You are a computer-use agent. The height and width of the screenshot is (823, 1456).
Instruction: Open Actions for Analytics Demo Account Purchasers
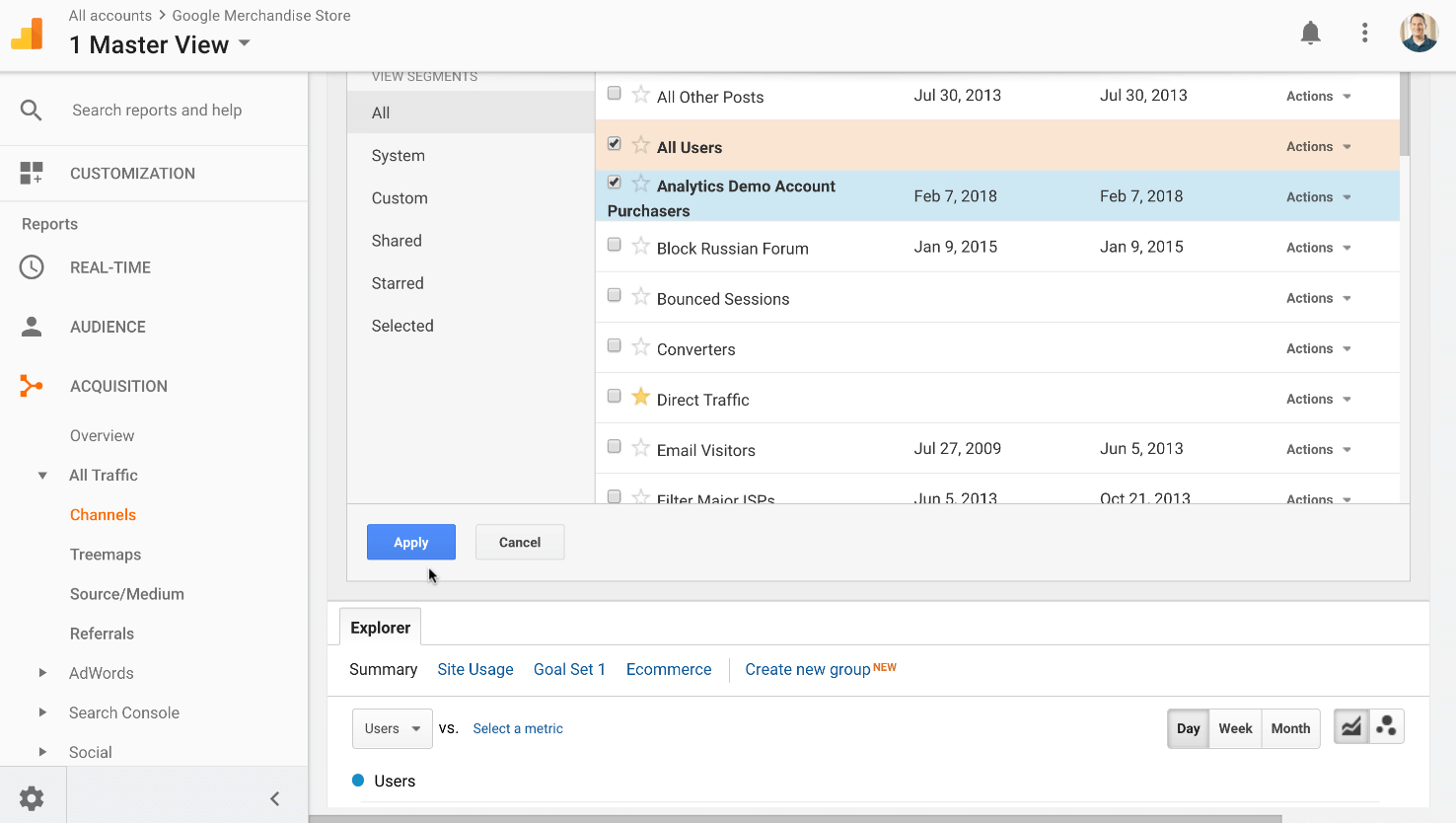1319,197
